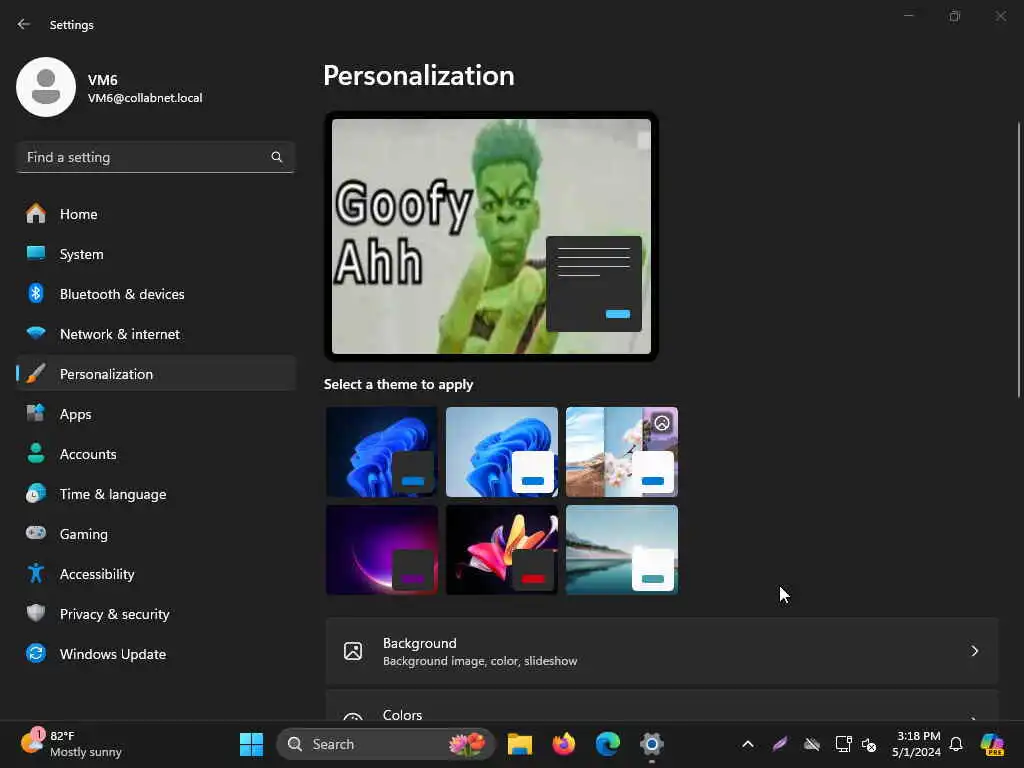The width and height of the screenshot is (1024, 768).
Task: Launch Firefox from the taskbar
Action: [564, 744]
